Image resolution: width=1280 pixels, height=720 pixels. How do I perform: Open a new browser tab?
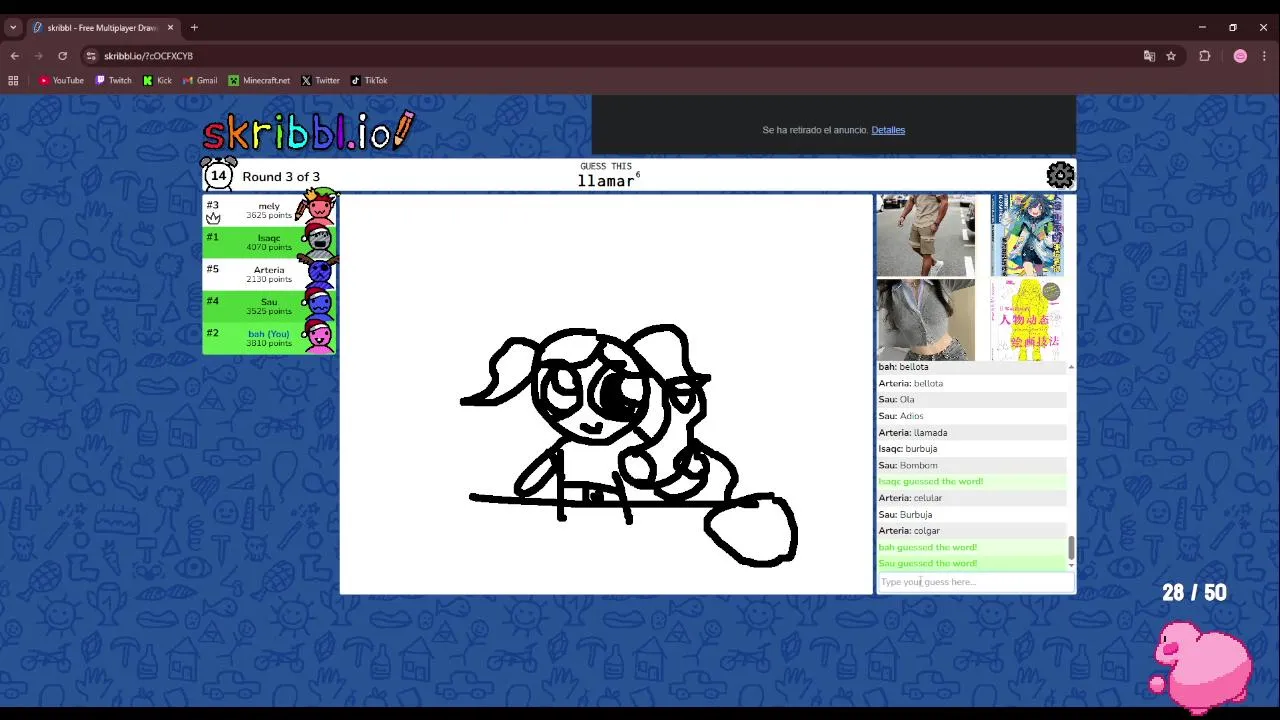point(194,28)
